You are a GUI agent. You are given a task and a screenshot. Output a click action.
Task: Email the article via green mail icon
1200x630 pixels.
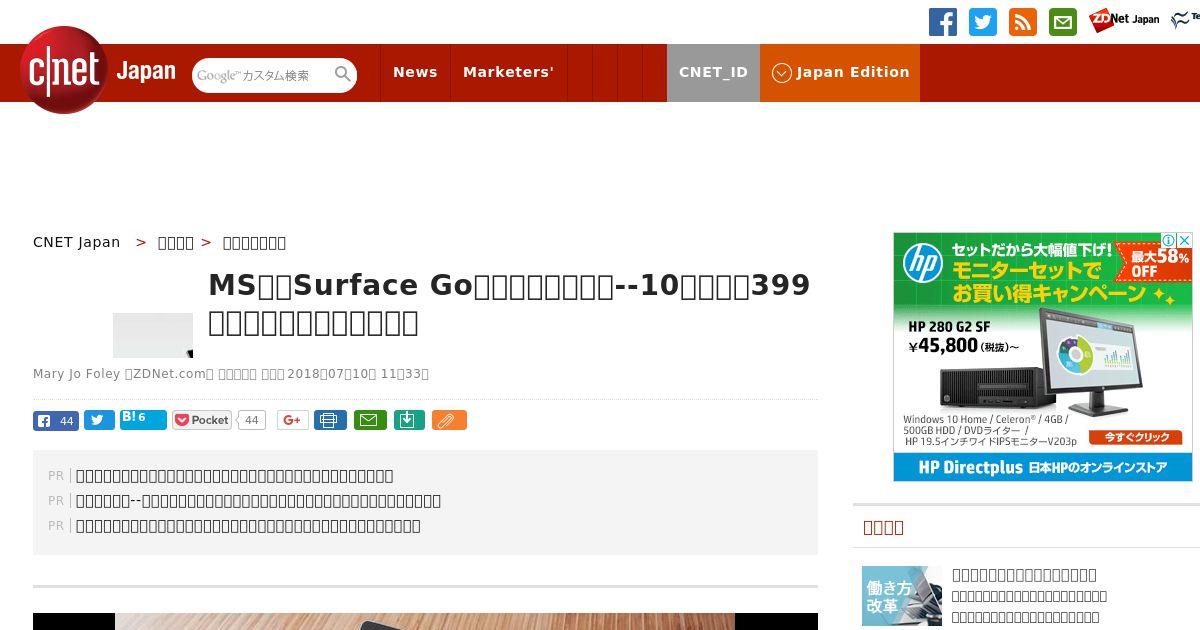pos(370,420)
